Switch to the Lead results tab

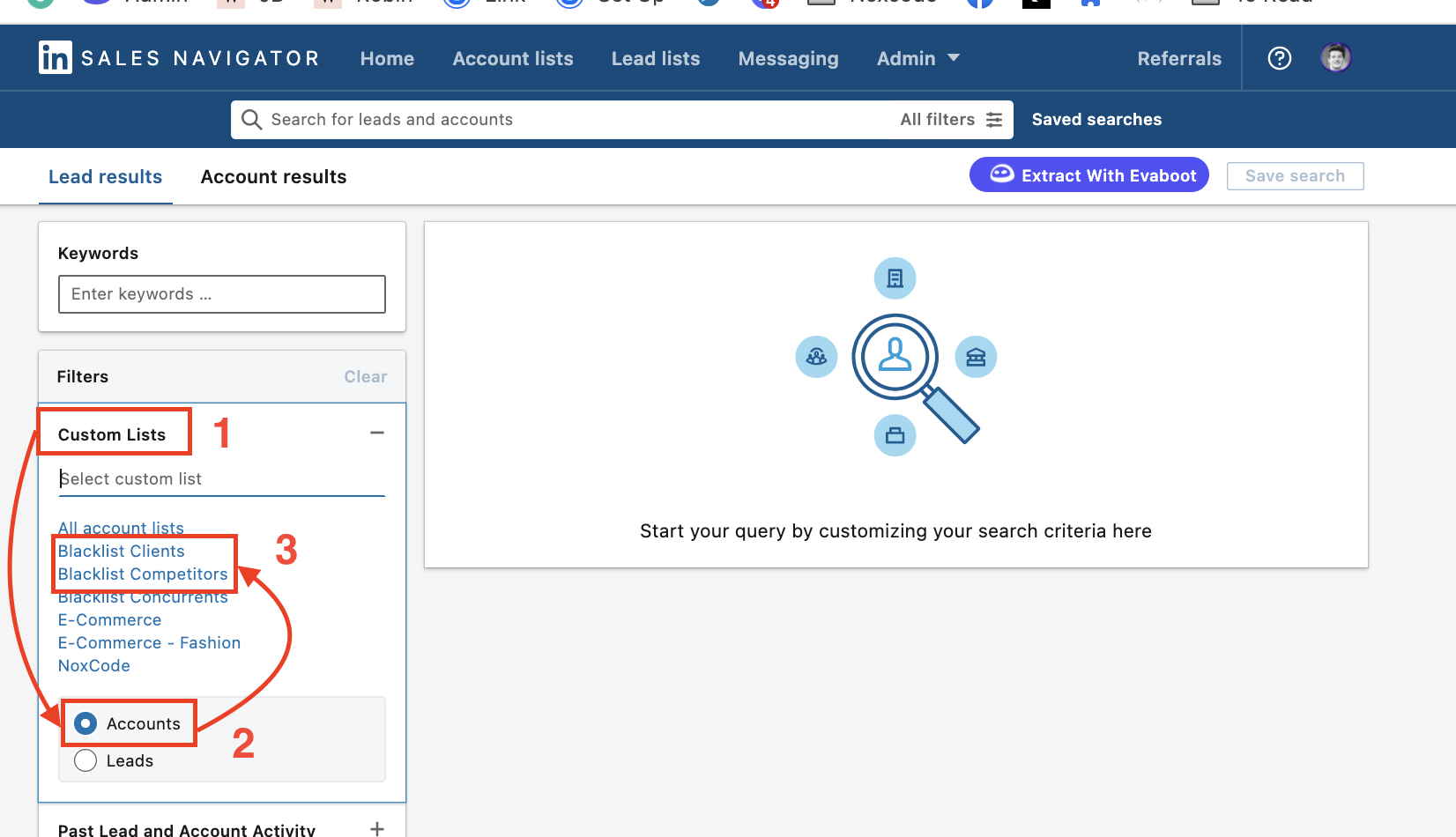click(x=106, y=176)
